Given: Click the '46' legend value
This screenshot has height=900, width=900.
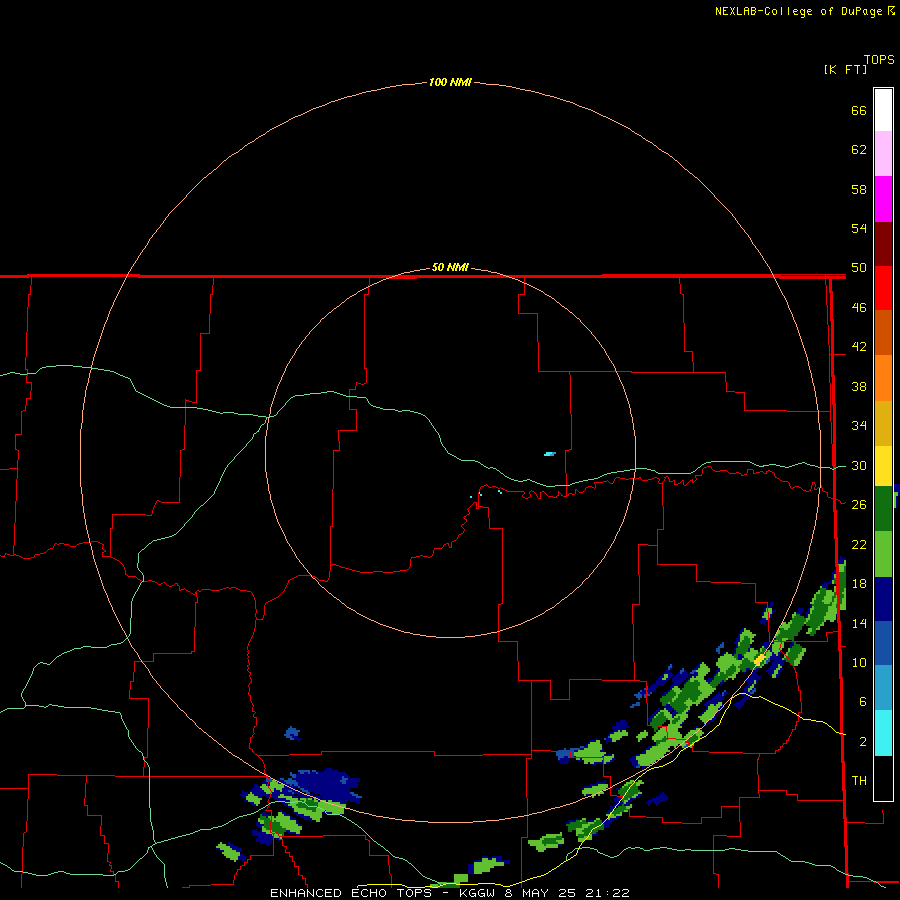Looking at the screenshot, I should 859,308.
